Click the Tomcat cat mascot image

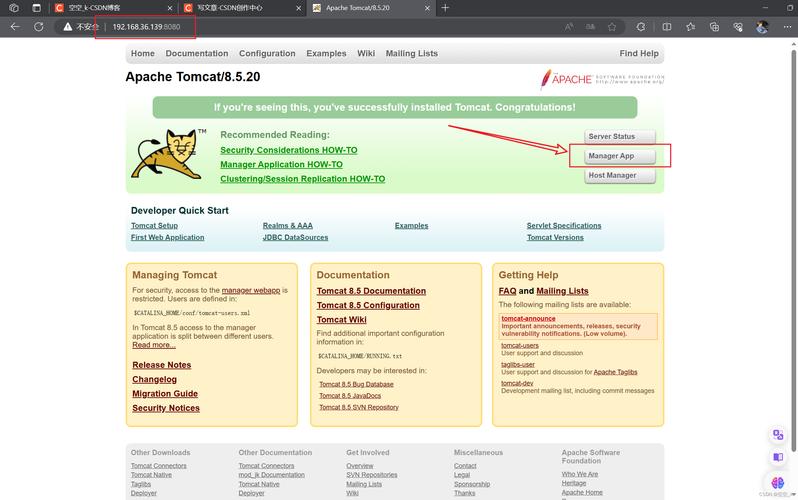click(x=169, y=153)
